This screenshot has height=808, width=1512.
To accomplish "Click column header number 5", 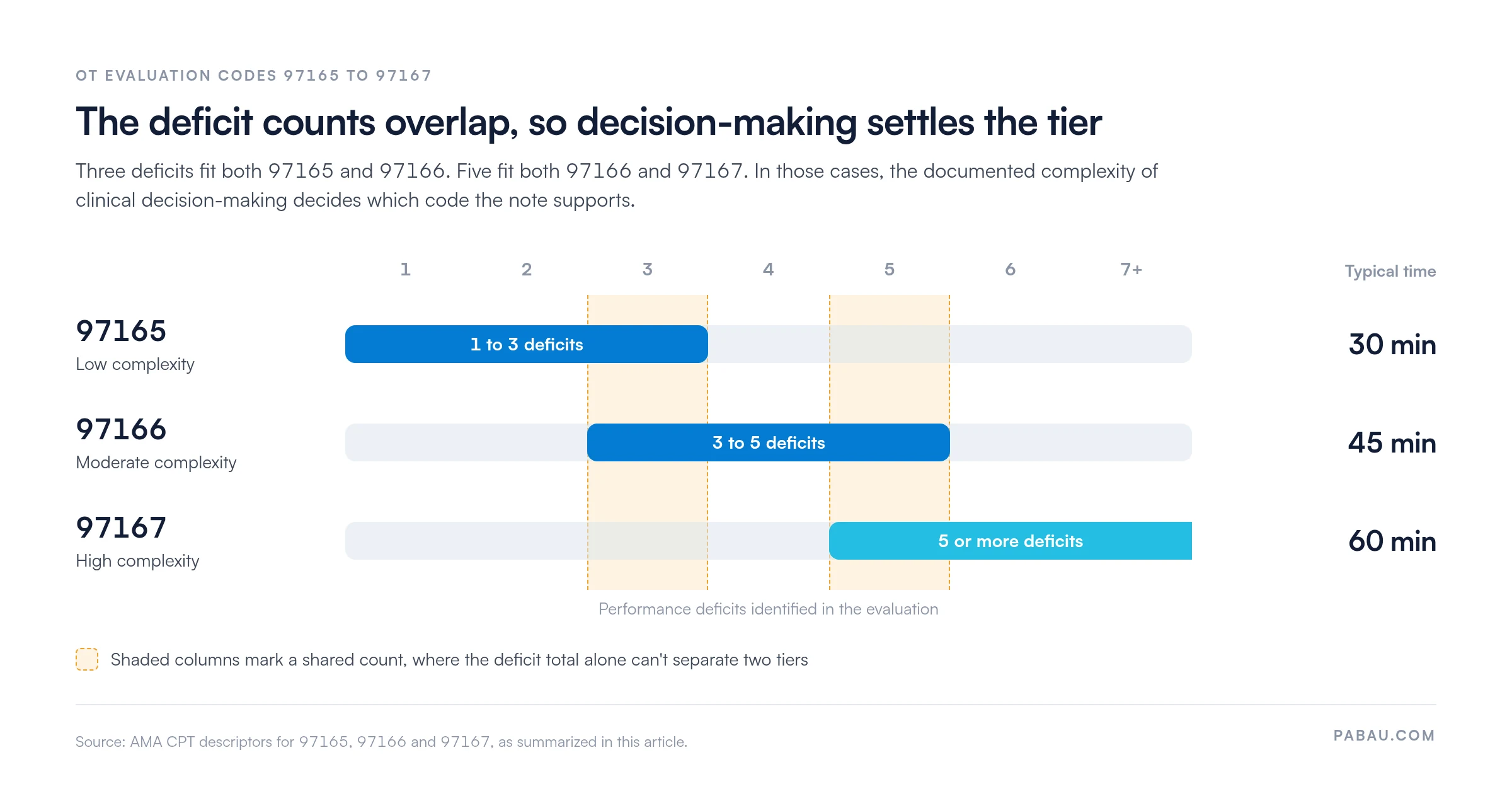I will point(890,270).
